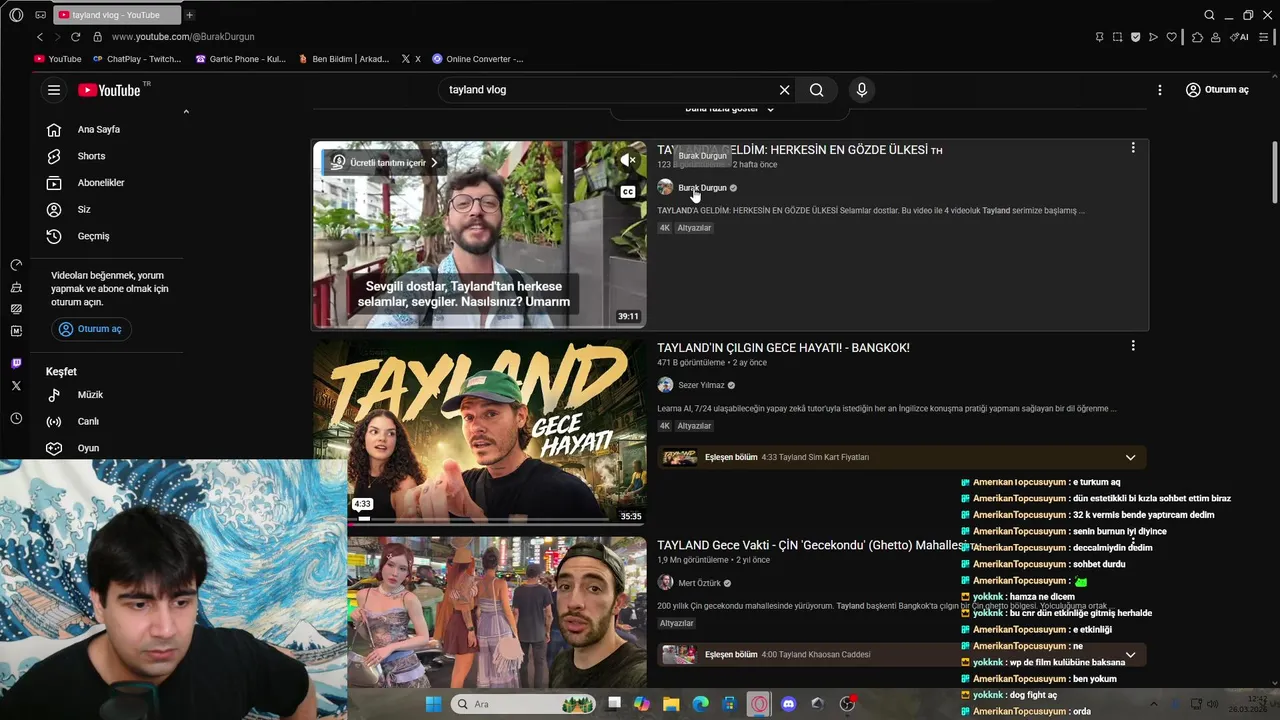Open YouTube bookmark in bookmarks bar
The image size is (1280, 720).
tap(58, 59)
